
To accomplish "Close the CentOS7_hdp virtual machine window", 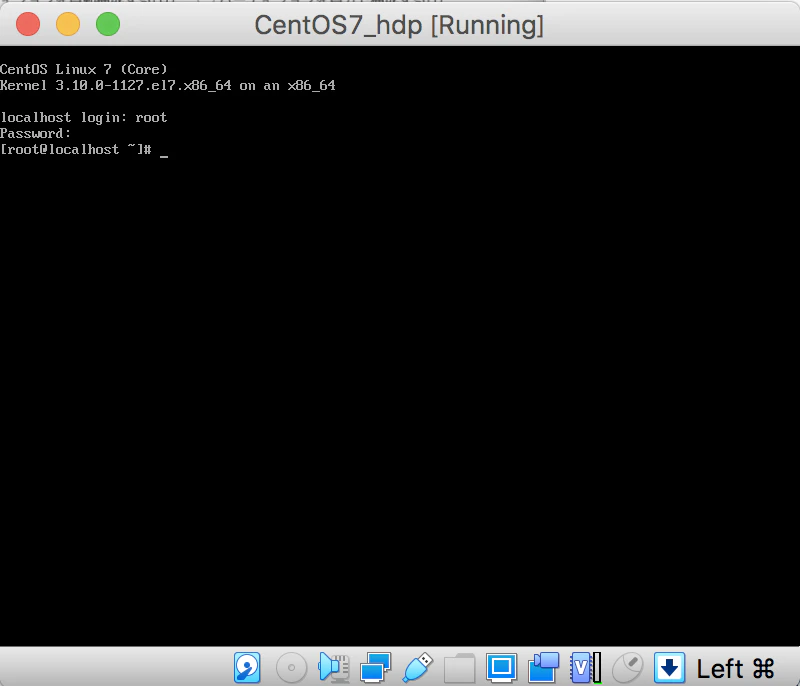I will [28, 24].
